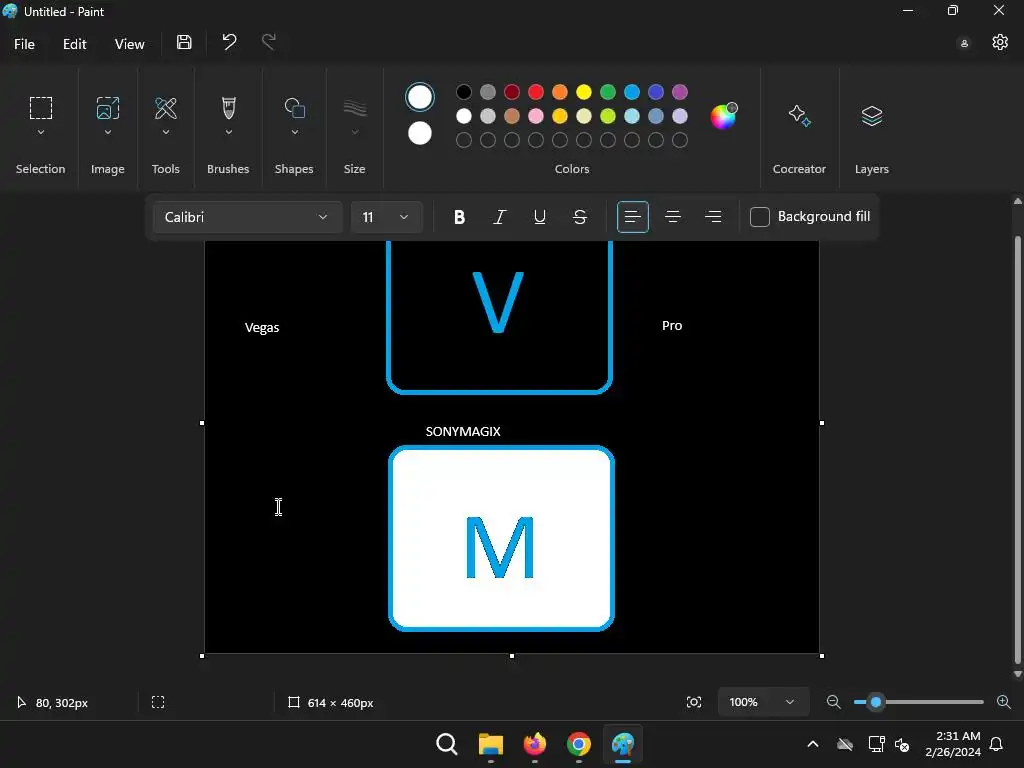1024x768 pixels.
Task: Click the zoom slider handle
Action: pyautogui.click(x=876, y=702)
